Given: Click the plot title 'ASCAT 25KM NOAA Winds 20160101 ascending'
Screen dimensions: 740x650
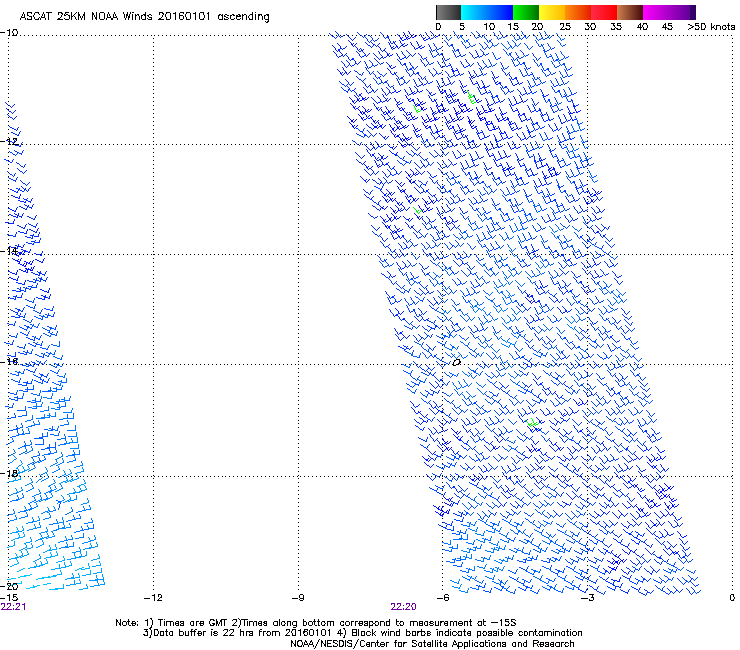Looking at the screenshot, I should click(x=144, y=16).
